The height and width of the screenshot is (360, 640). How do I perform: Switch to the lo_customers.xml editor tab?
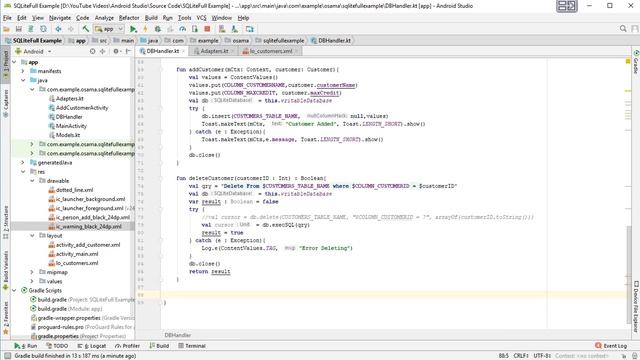tap(271, 51)
